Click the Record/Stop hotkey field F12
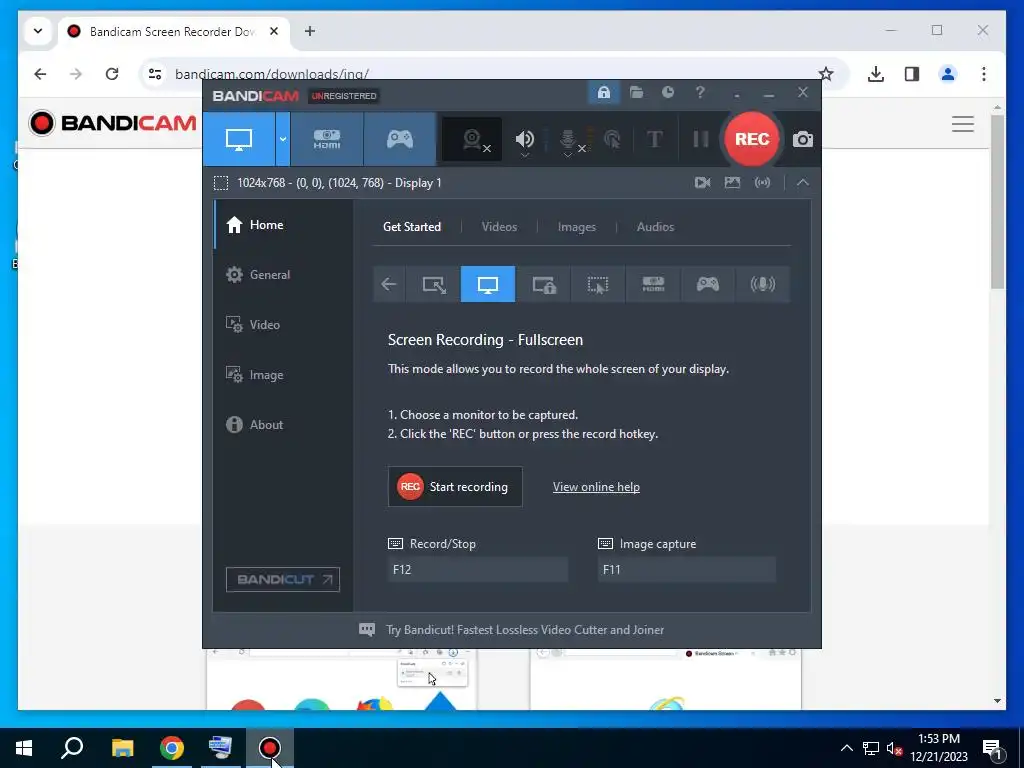Screen dimensions: 1024x768 pos(477,569)
